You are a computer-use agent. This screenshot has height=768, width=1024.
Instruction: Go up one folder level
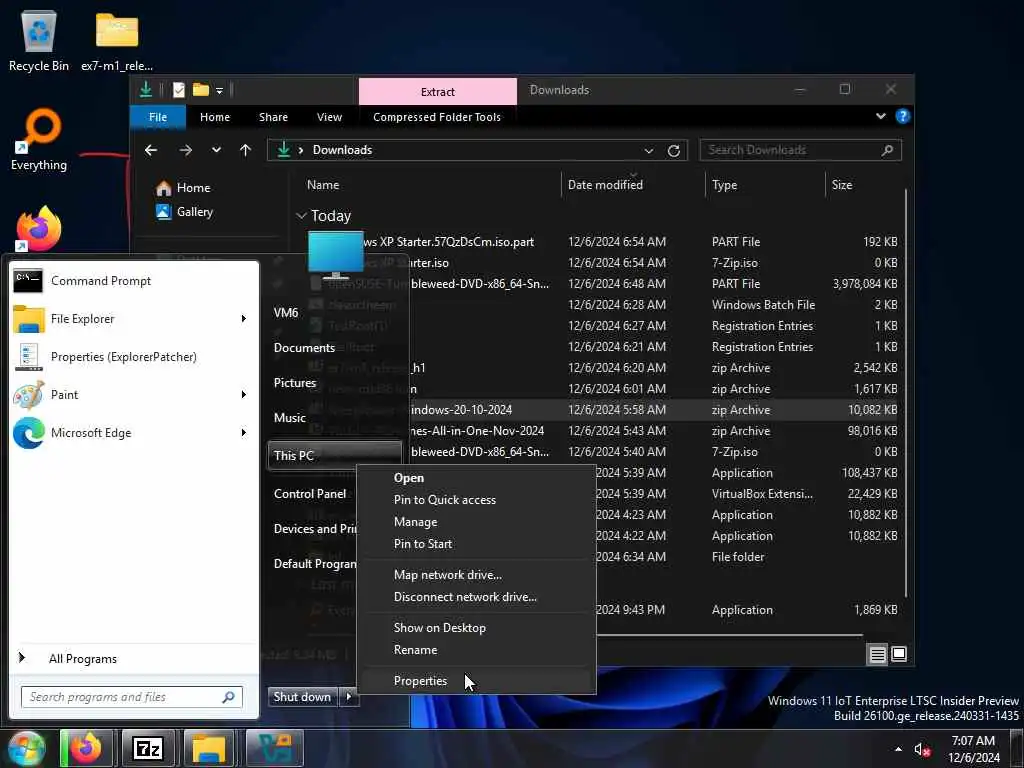(246, 150)
